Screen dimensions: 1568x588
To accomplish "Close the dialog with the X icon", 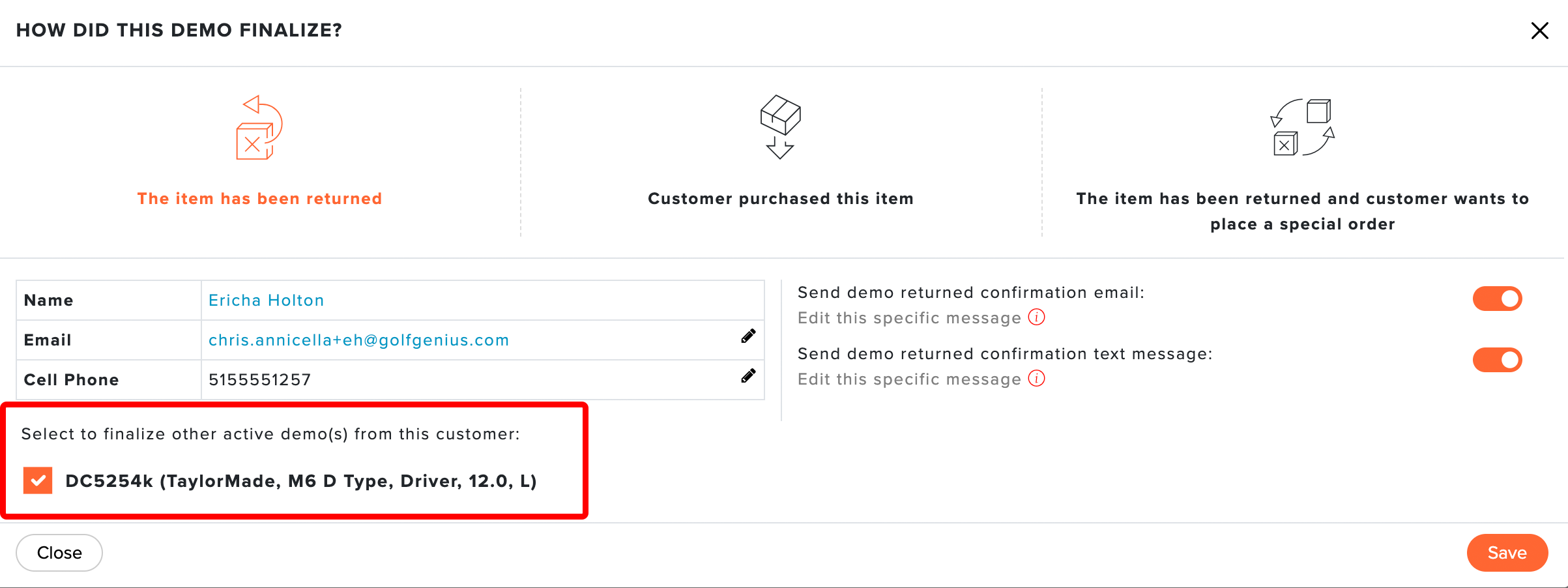I will (x=1539, y=31).
